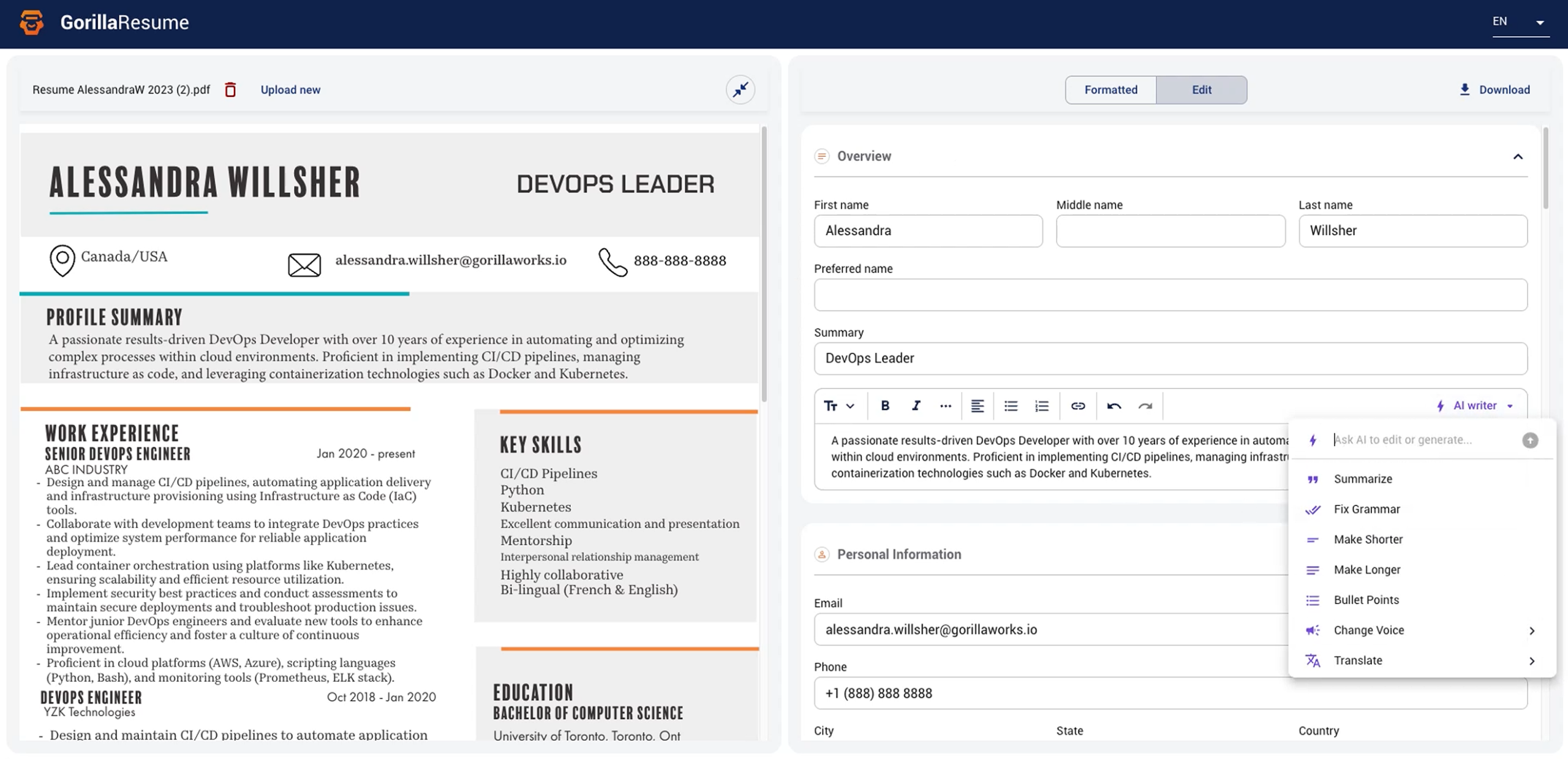Choose Fix Grammar from AI menu
Screen dimensions: 1568x759
[x=1366, y=509]
